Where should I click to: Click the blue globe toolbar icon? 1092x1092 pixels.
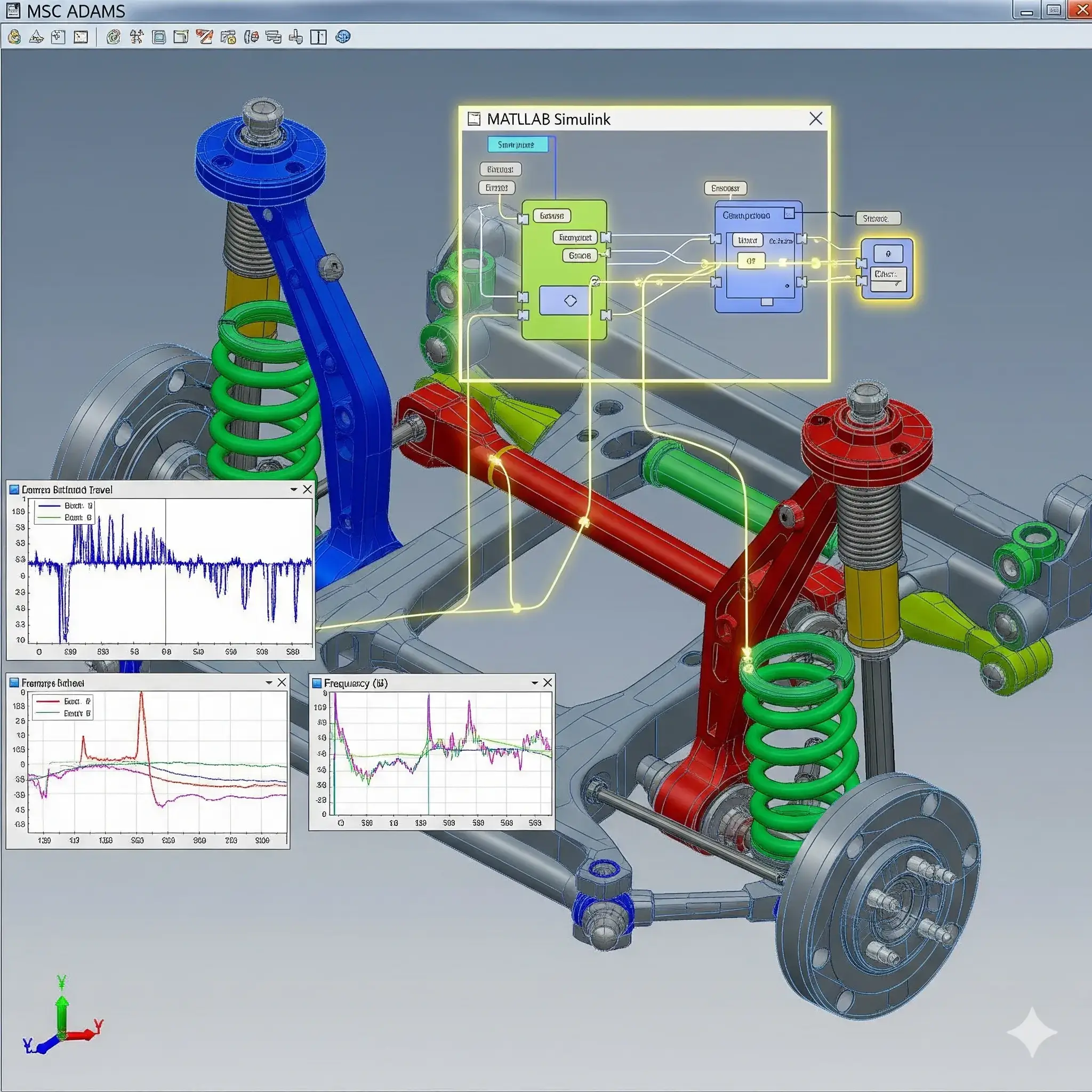pyautogui.click(x=342, y=37)
